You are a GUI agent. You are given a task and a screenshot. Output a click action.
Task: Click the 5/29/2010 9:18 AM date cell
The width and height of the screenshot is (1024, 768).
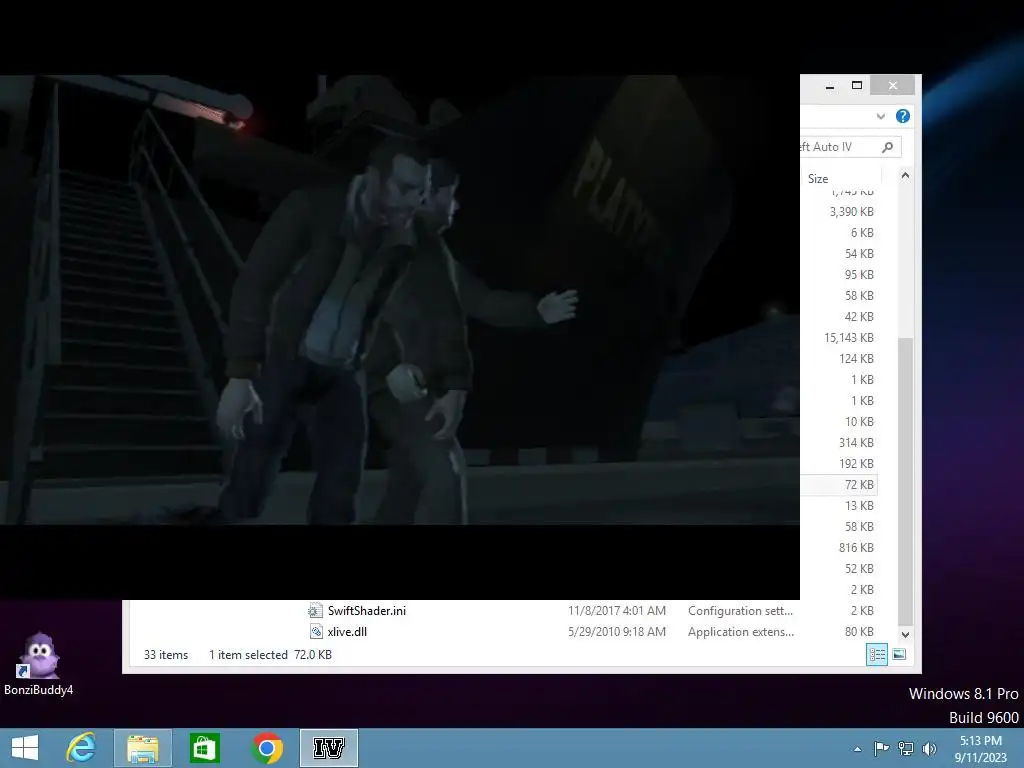(616, 632)
